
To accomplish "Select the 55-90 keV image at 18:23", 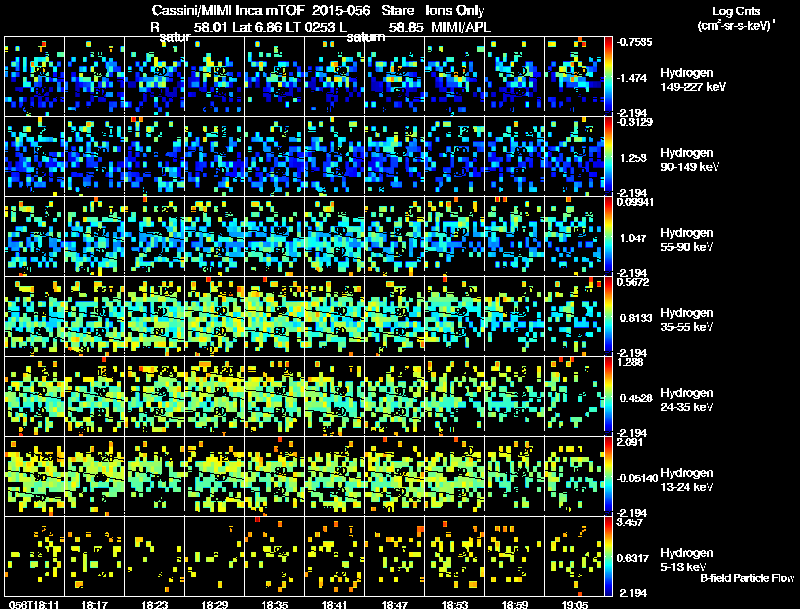I will [x=155, y=236].
